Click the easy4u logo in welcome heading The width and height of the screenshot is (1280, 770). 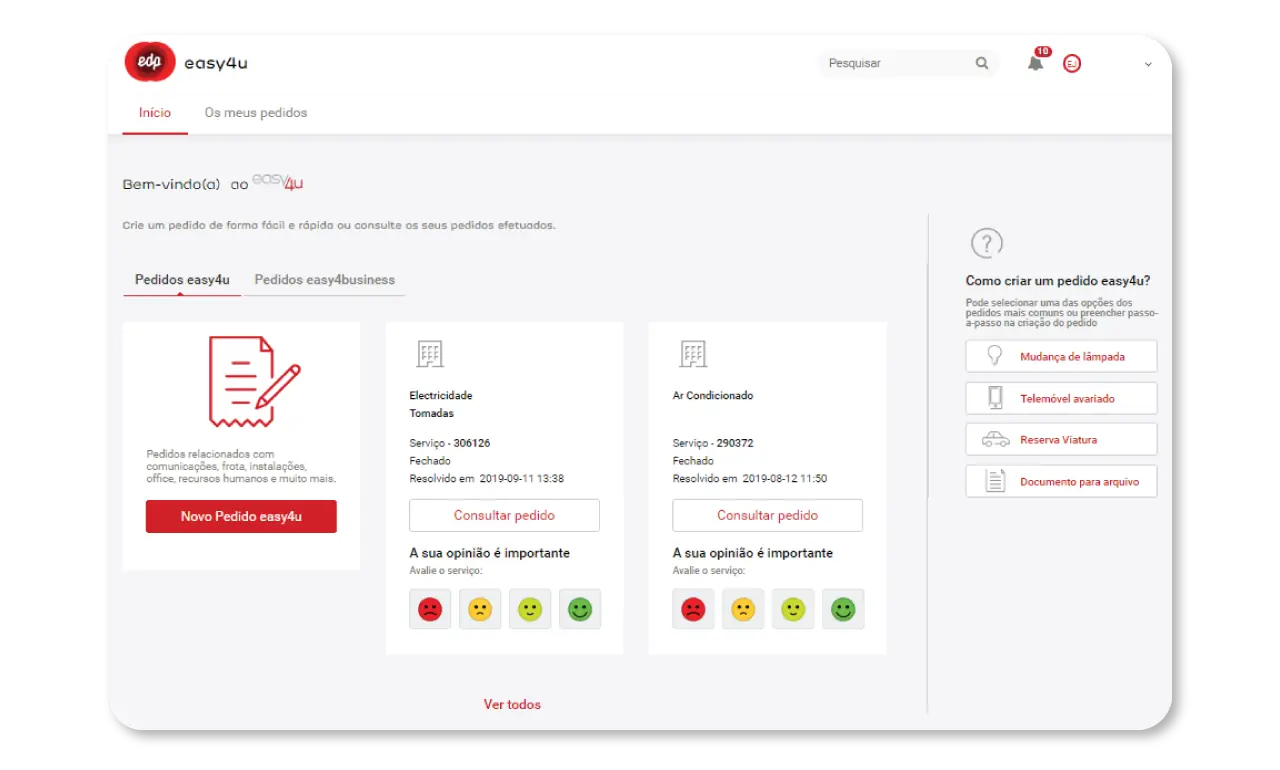pos(277,182)
